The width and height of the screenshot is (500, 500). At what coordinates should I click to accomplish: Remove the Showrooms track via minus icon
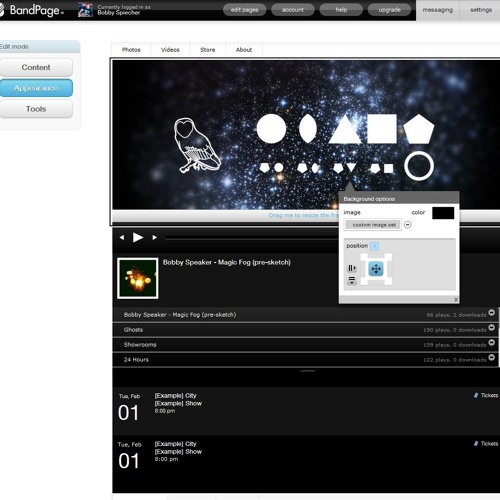(491, 342)
